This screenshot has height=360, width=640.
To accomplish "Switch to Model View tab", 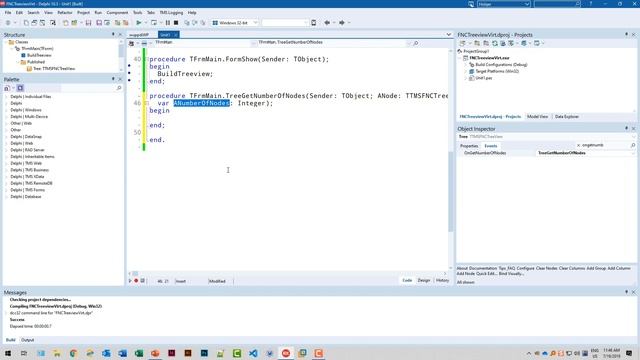I will [537, 117].
